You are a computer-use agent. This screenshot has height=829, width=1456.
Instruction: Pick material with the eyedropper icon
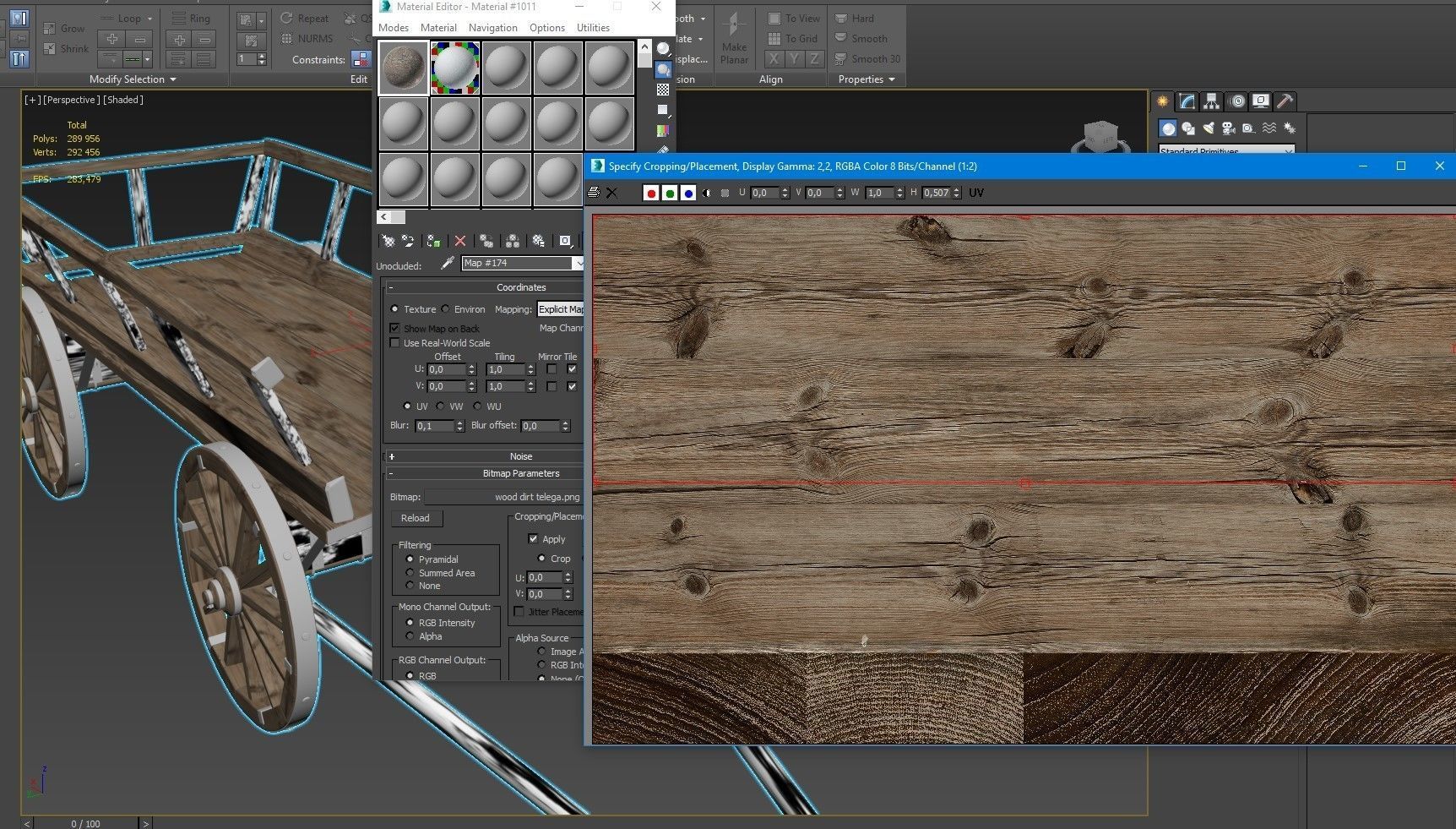click(448, 264)
